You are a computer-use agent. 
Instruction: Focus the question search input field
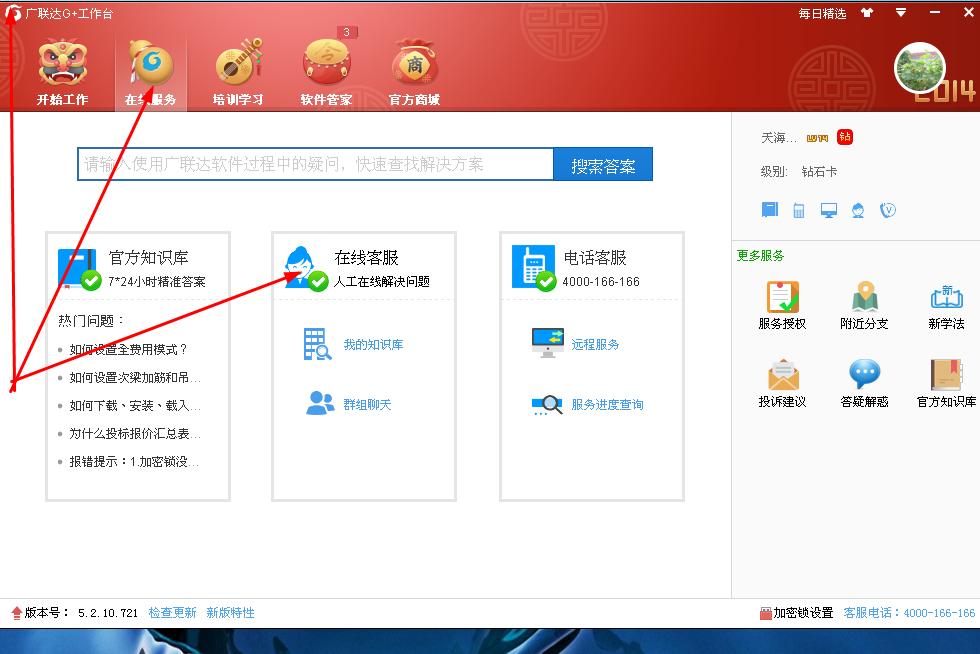click(x=316, y=164)
